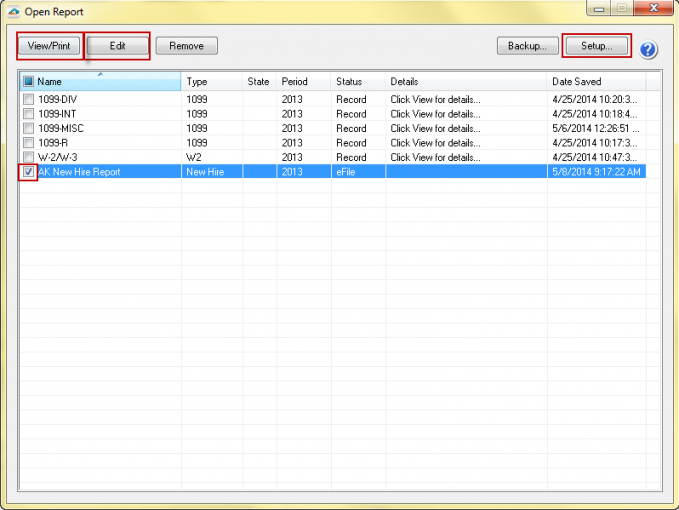
Task: Click the Edit button
Action: point(117,46)
